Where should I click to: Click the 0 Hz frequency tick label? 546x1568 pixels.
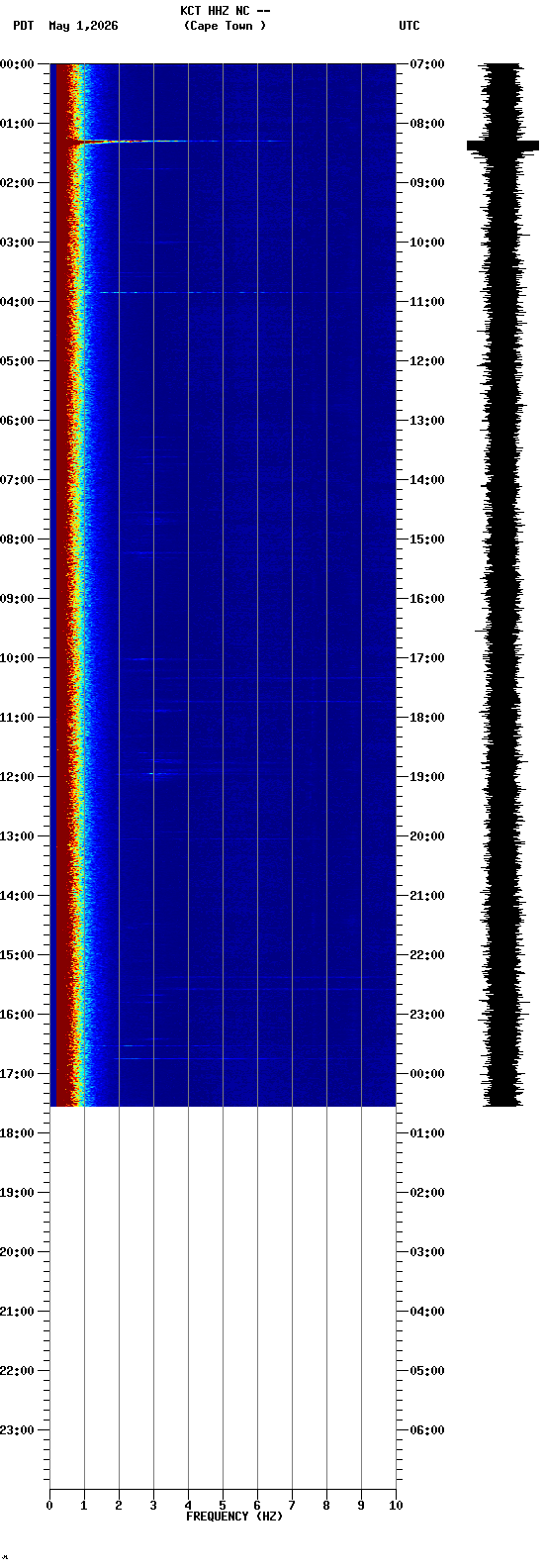tap(49, 1506)
